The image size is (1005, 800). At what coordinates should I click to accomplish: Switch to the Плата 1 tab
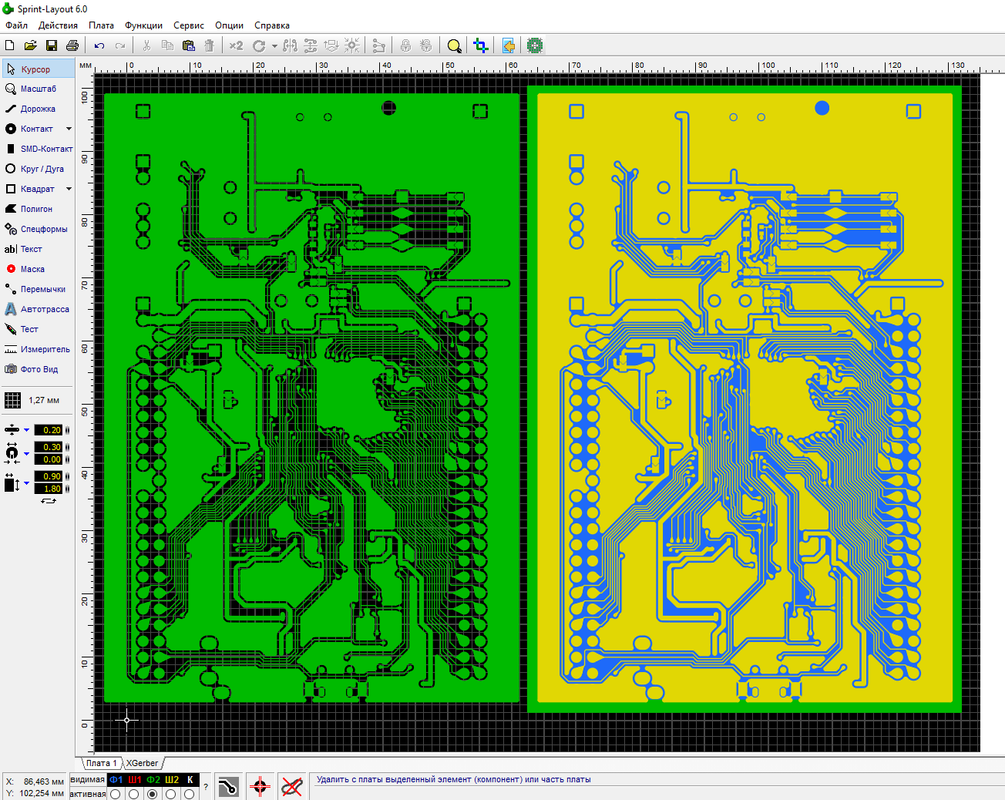[x=101, y=763]
